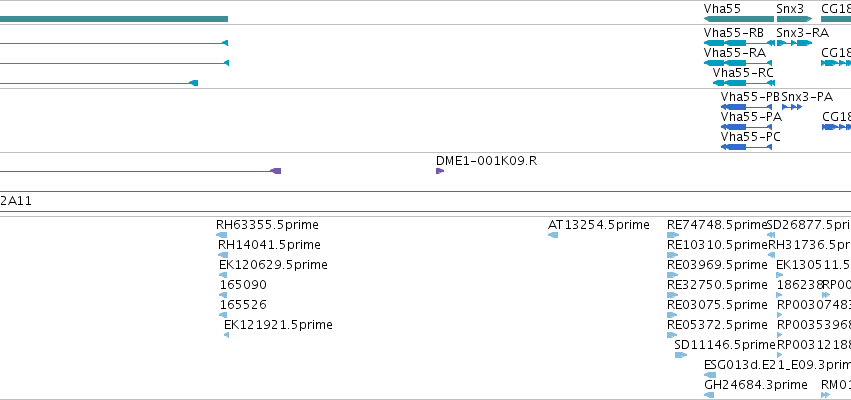Select the Vha55-PC protein feature
Image resolution: width=851 pixels, height=400 pixels.
click(746, 147)
